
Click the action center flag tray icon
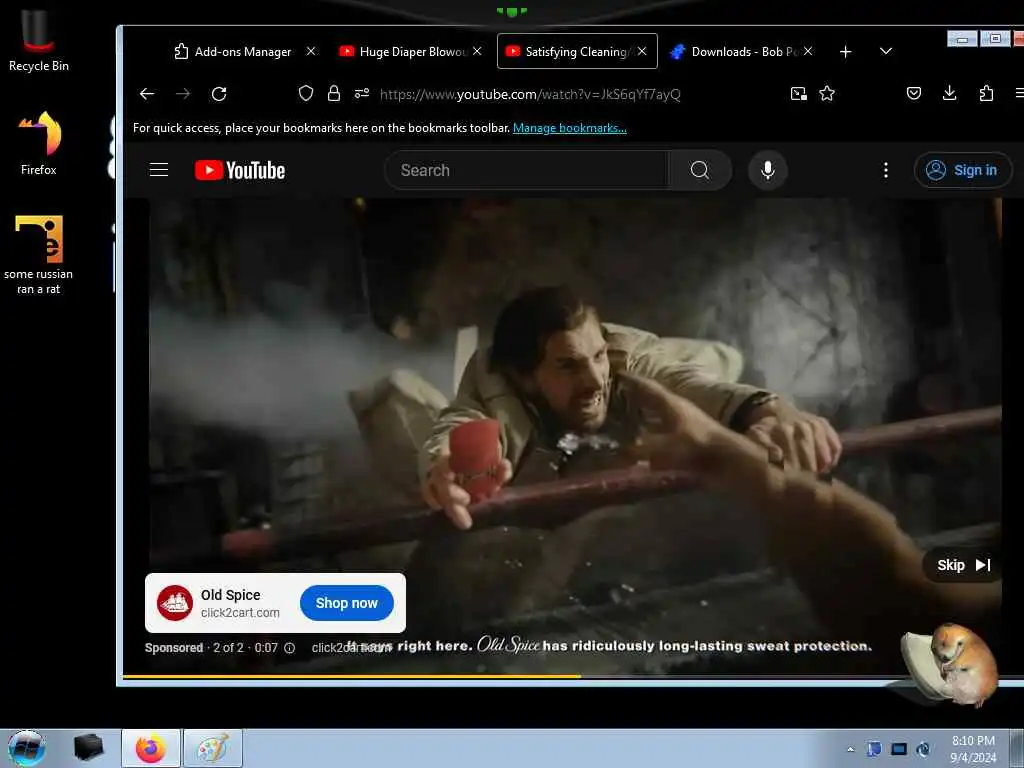click(873, 749)
